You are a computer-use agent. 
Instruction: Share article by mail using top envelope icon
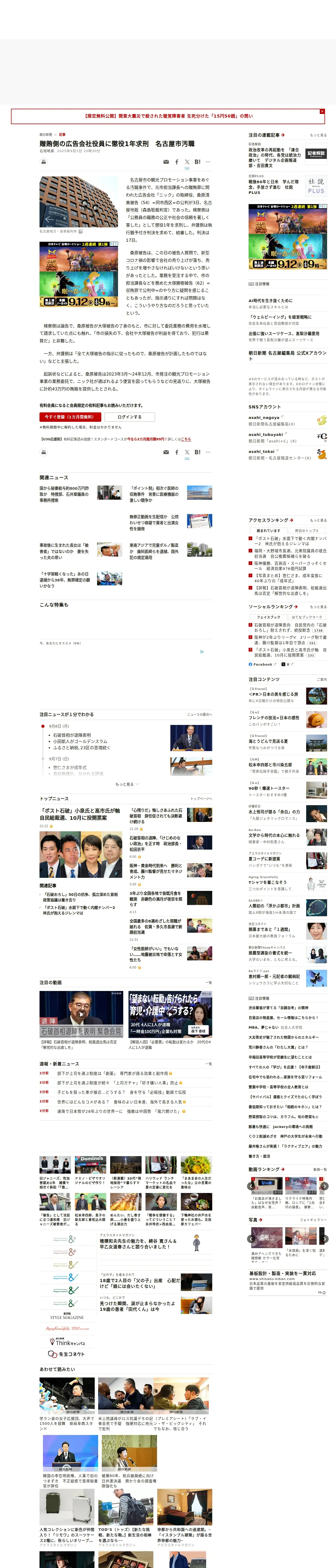point(166,162)
